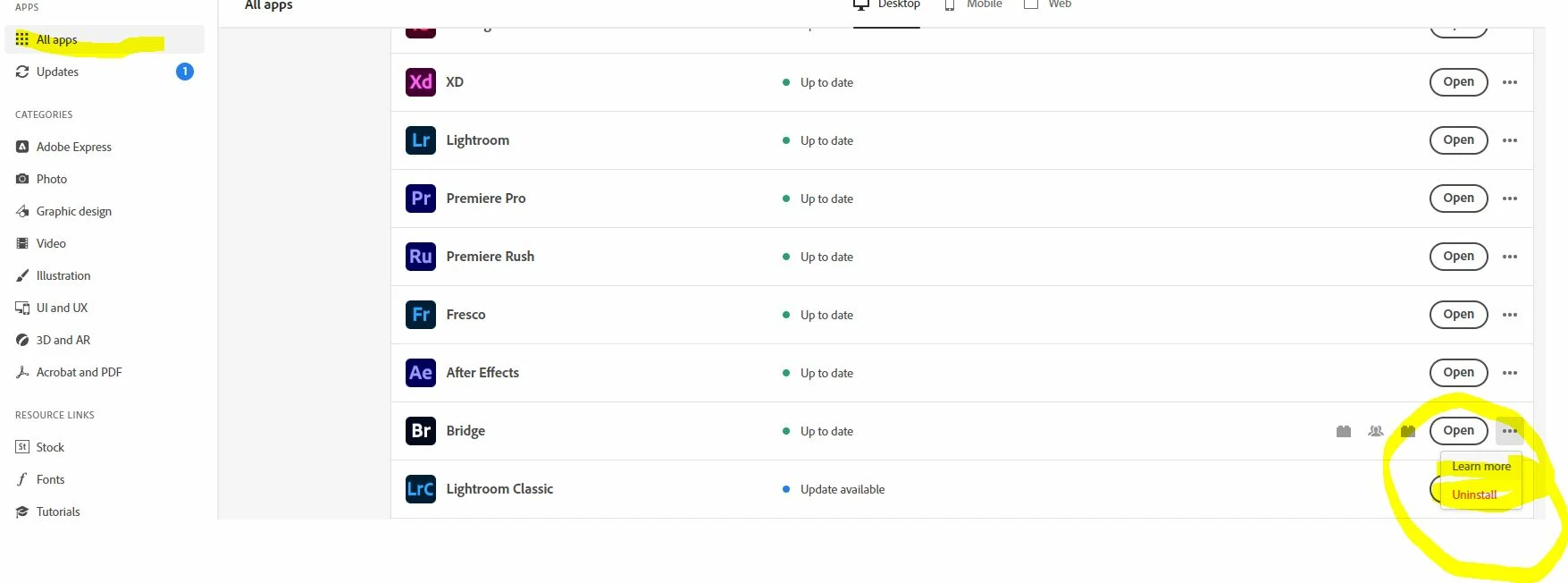Open the Bridge application

tap(1458, 431)
